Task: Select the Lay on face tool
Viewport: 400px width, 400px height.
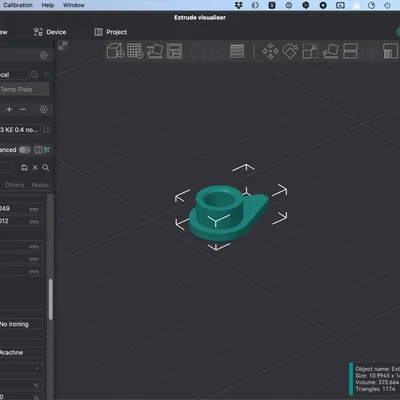Action: (x=330, y=51)
